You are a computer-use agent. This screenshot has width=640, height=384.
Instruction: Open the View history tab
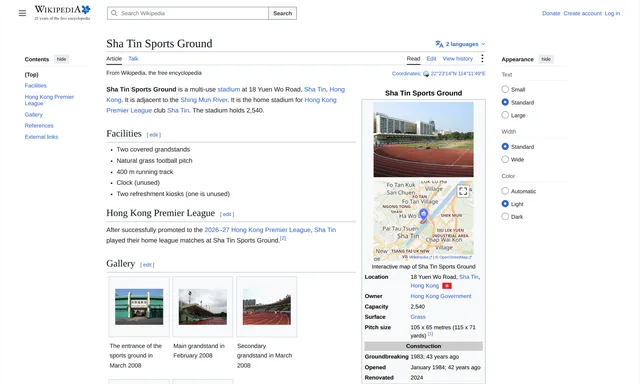(x=458, y=59)
